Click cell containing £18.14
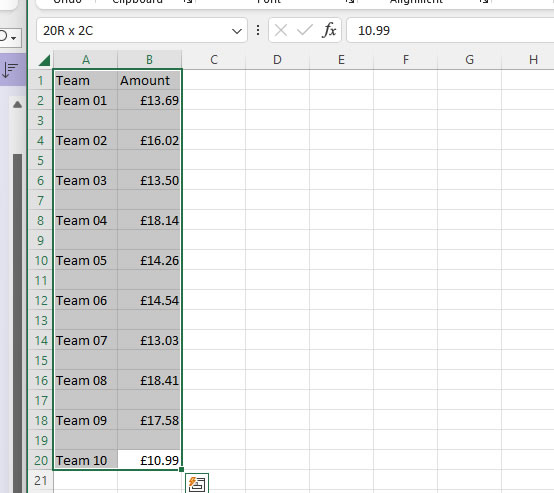This screenshot has width=554, height=493. click(x=149, y=221)
